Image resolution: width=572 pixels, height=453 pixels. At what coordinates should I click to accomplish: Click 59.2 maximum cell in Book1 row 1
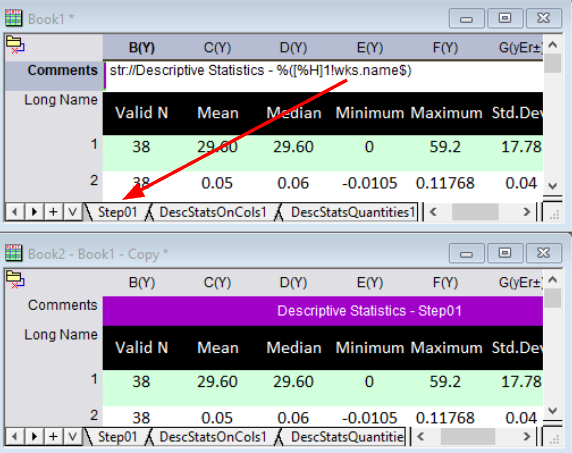(x=445, y=153)
